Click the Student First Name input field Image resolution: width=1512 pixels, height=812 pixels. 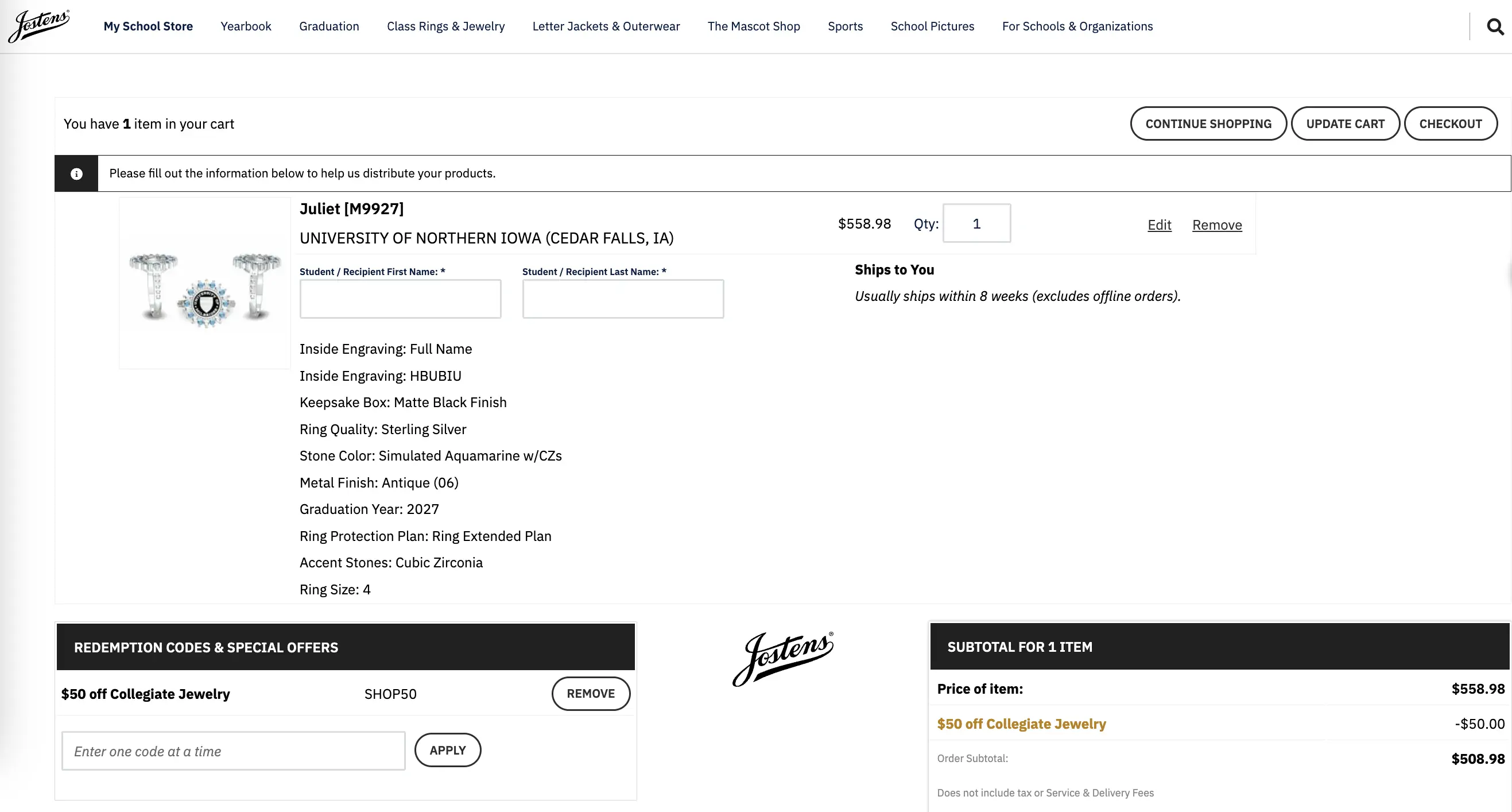click(400, 298)
